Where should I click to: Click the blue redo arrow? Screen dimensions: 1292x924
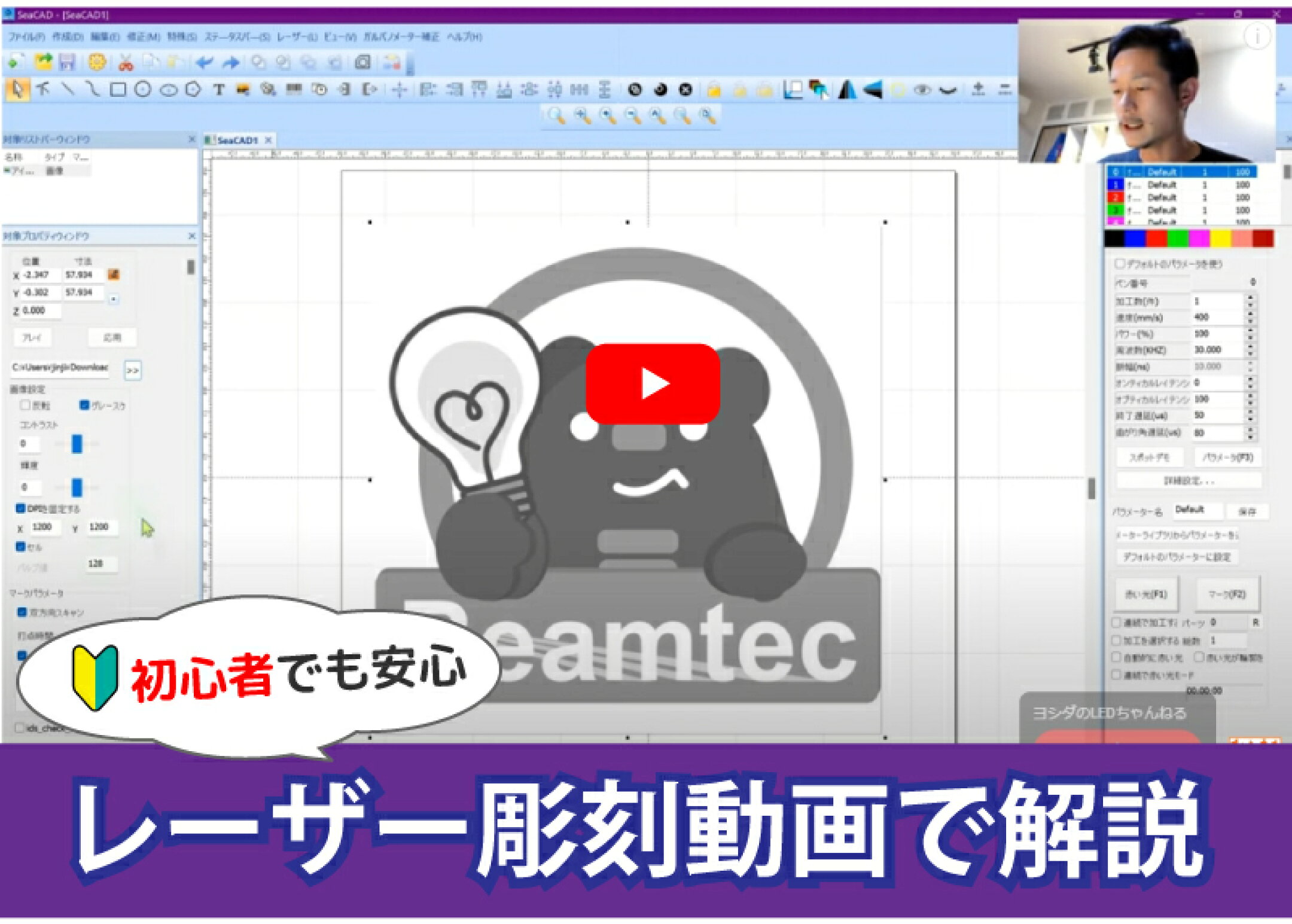tap(230, 62)
